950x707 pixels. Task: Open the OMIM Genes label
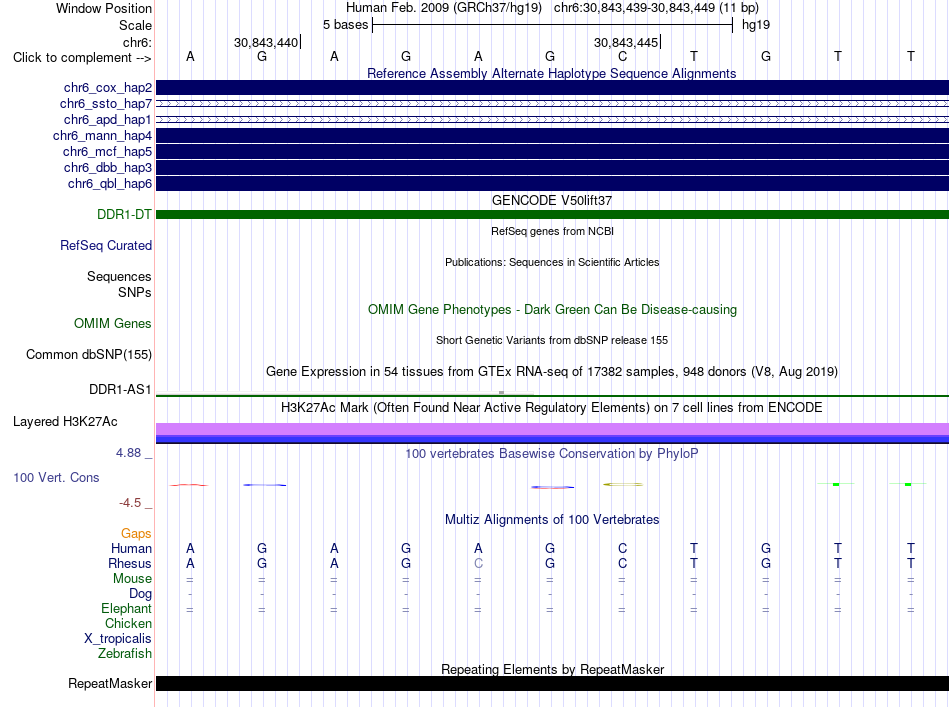pyautogui.click(x=113, y=324)
